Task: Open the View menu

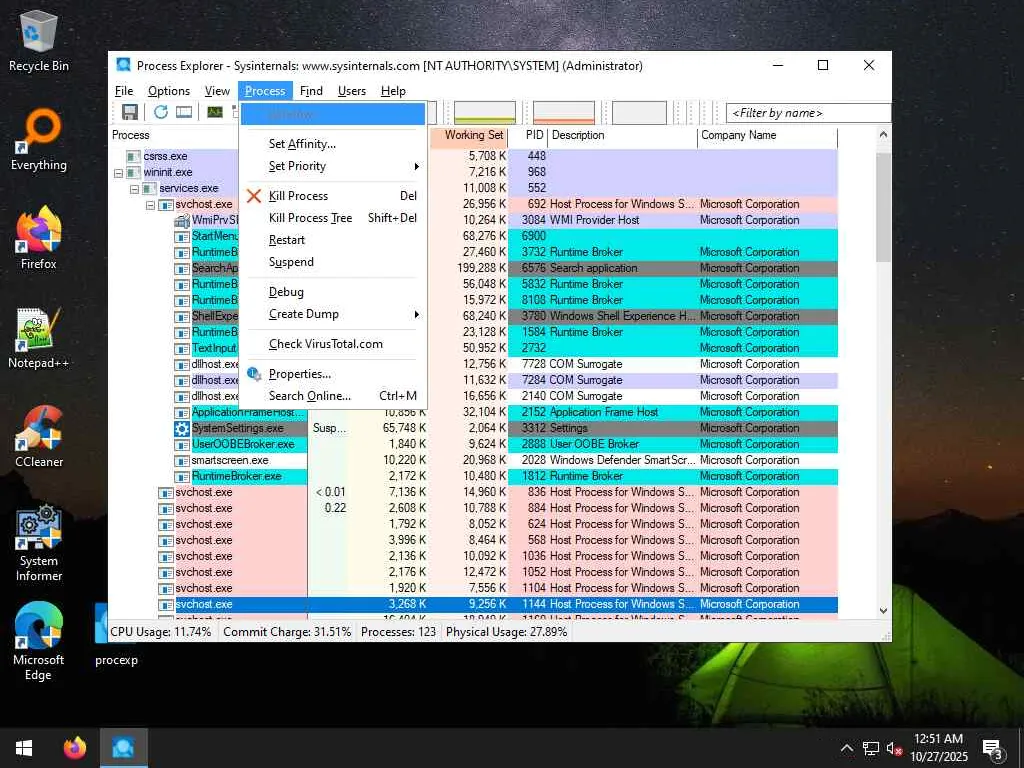Action: tap(217, 91)
